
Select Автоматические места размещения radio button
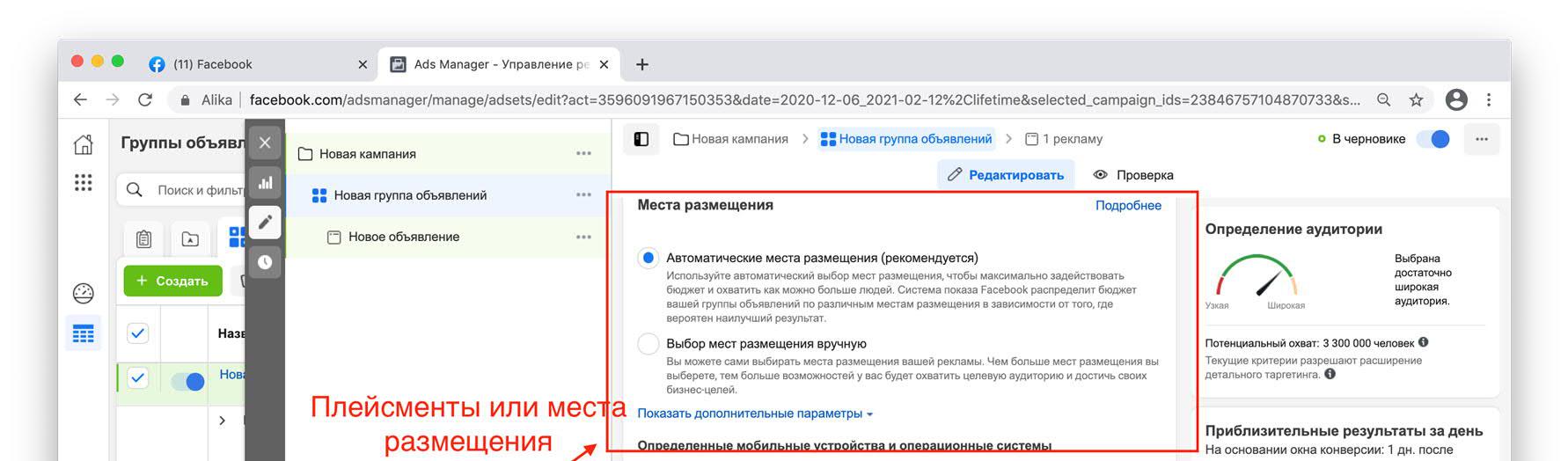tap(648, 259)
